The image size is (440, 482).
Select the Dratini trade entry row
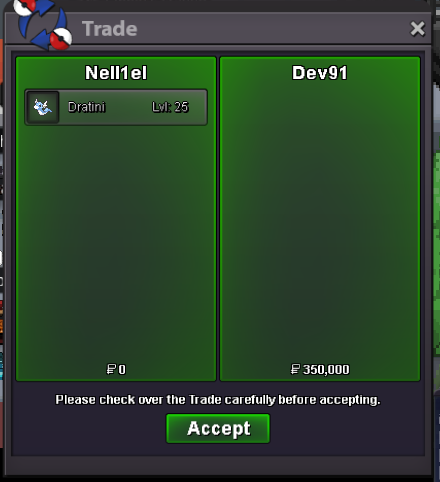(116, 107)
